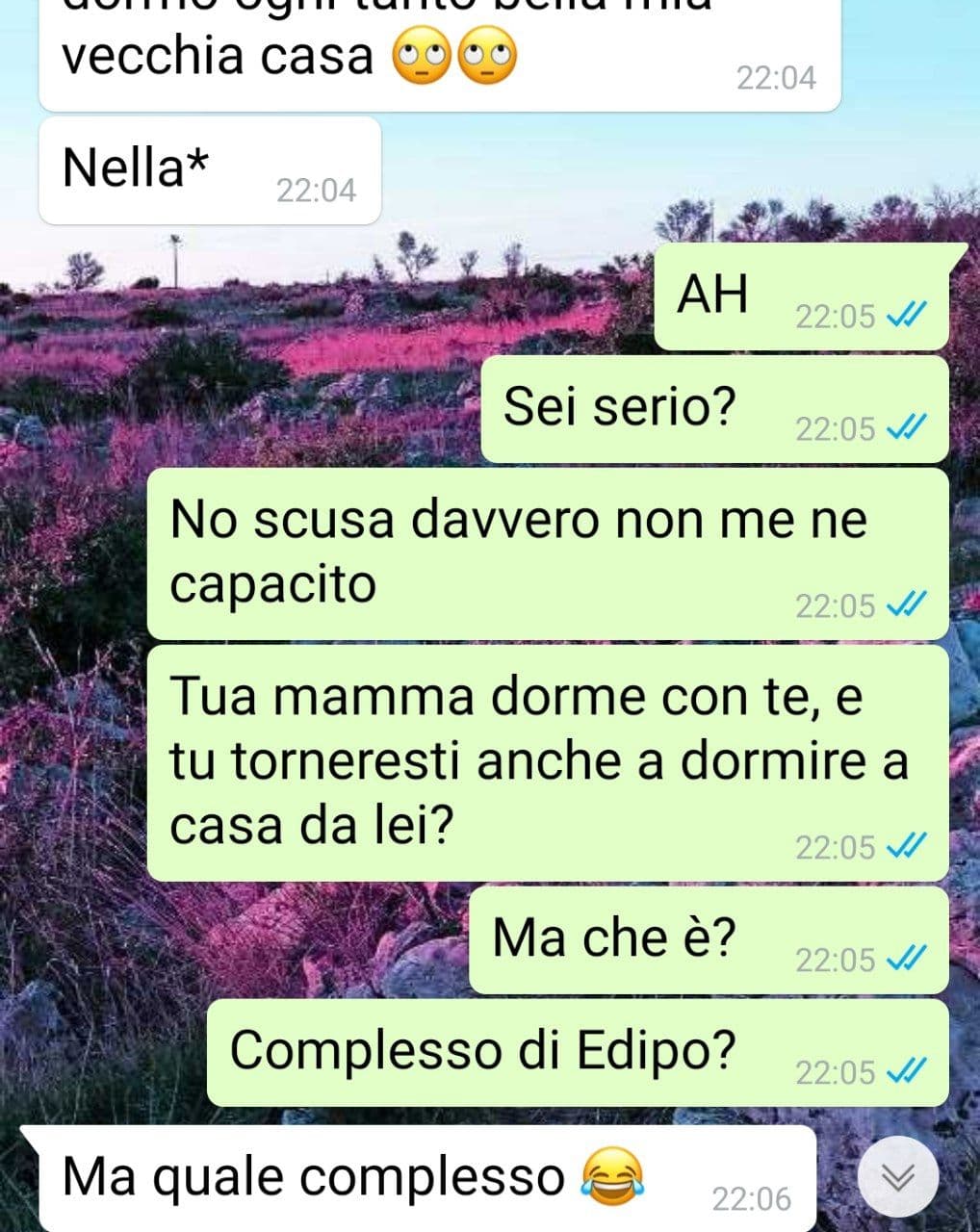Click the double check marks on "Complesso di Edipo?"
Image resolution: width=980 pixels, height=1232 pixels.
[906, 1071]
